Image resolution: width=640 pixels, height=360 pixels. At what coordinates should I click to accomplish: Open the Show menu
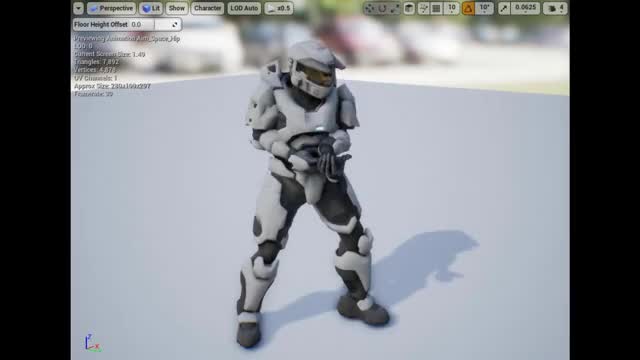coord(177,8)
